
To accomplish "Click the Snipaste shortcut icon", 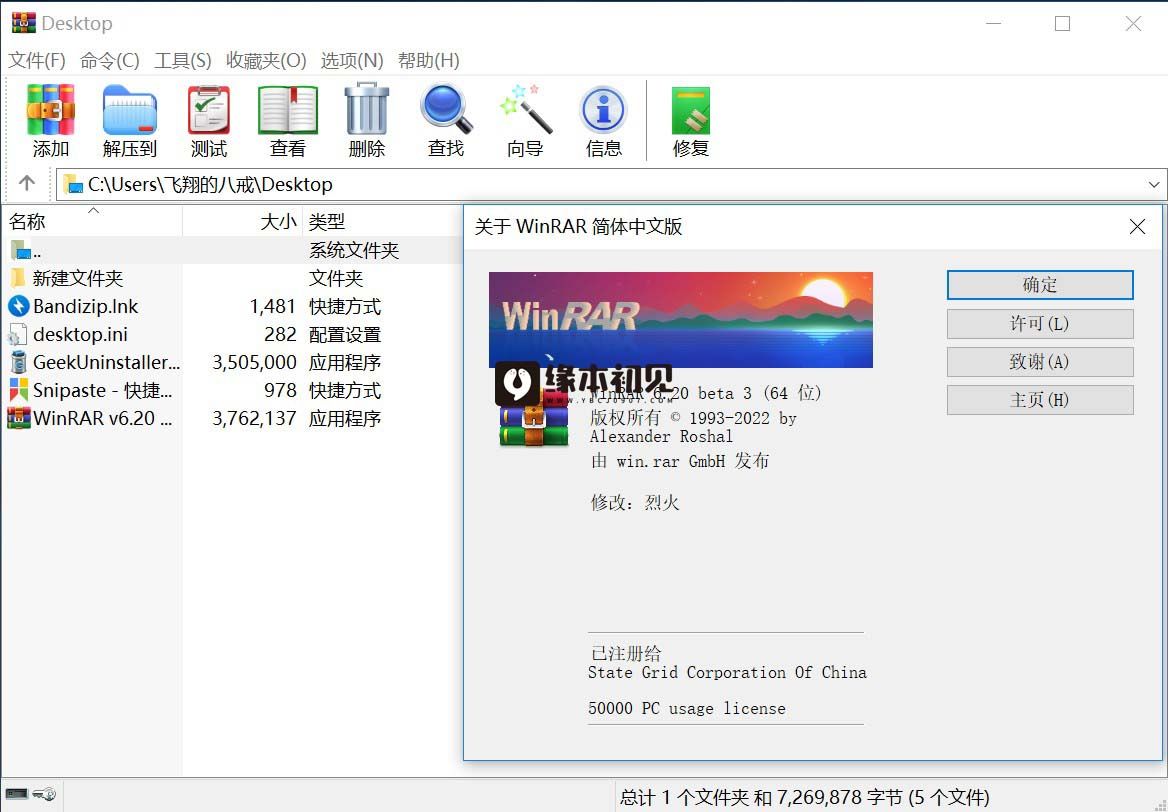I will [18, 390].
